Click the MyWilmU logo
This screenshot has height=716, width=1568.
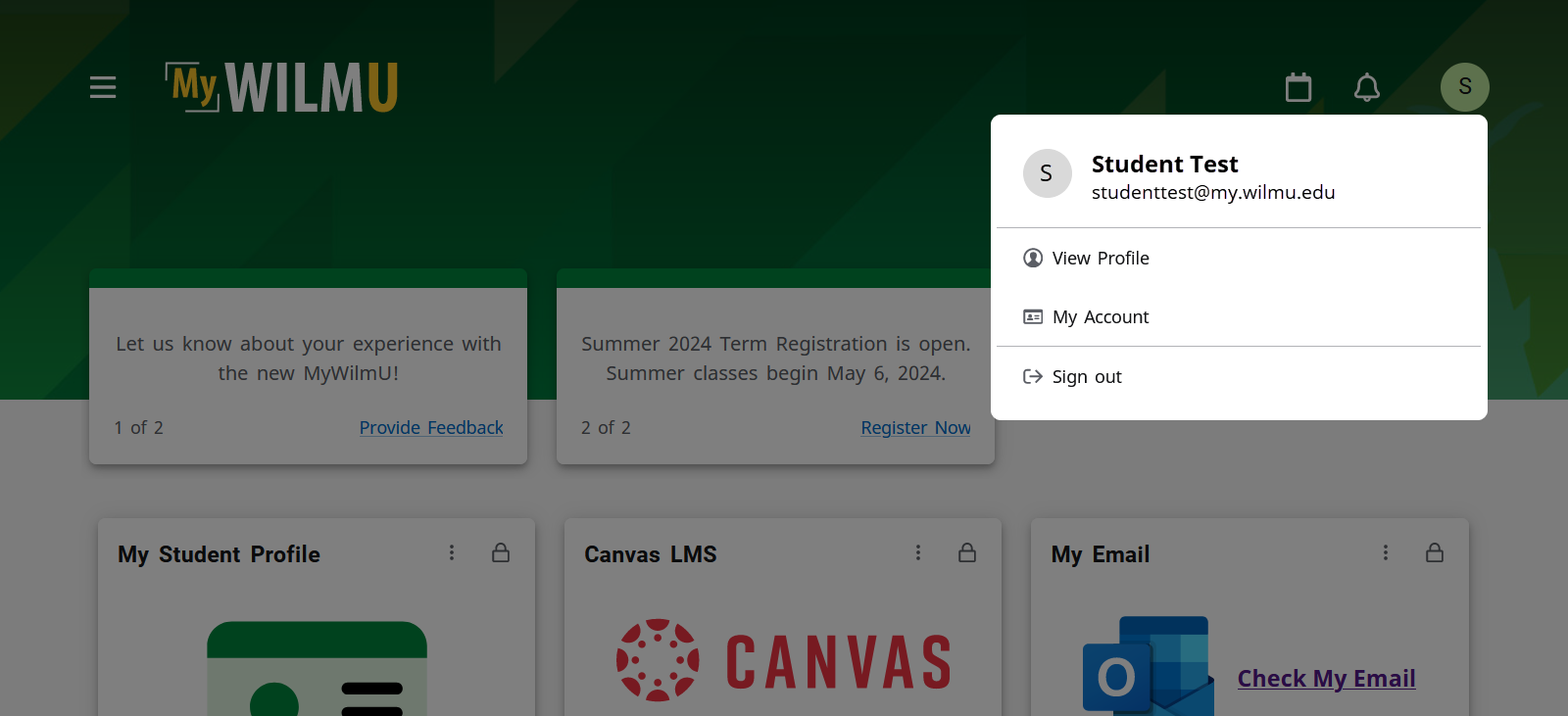(281, 87)
